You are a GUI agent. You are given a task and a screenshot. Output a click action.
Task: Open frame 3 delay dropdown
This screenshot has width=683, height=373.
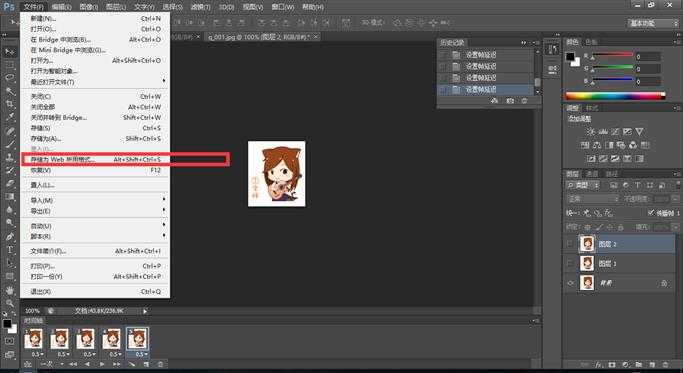click(x=89, y=354)
